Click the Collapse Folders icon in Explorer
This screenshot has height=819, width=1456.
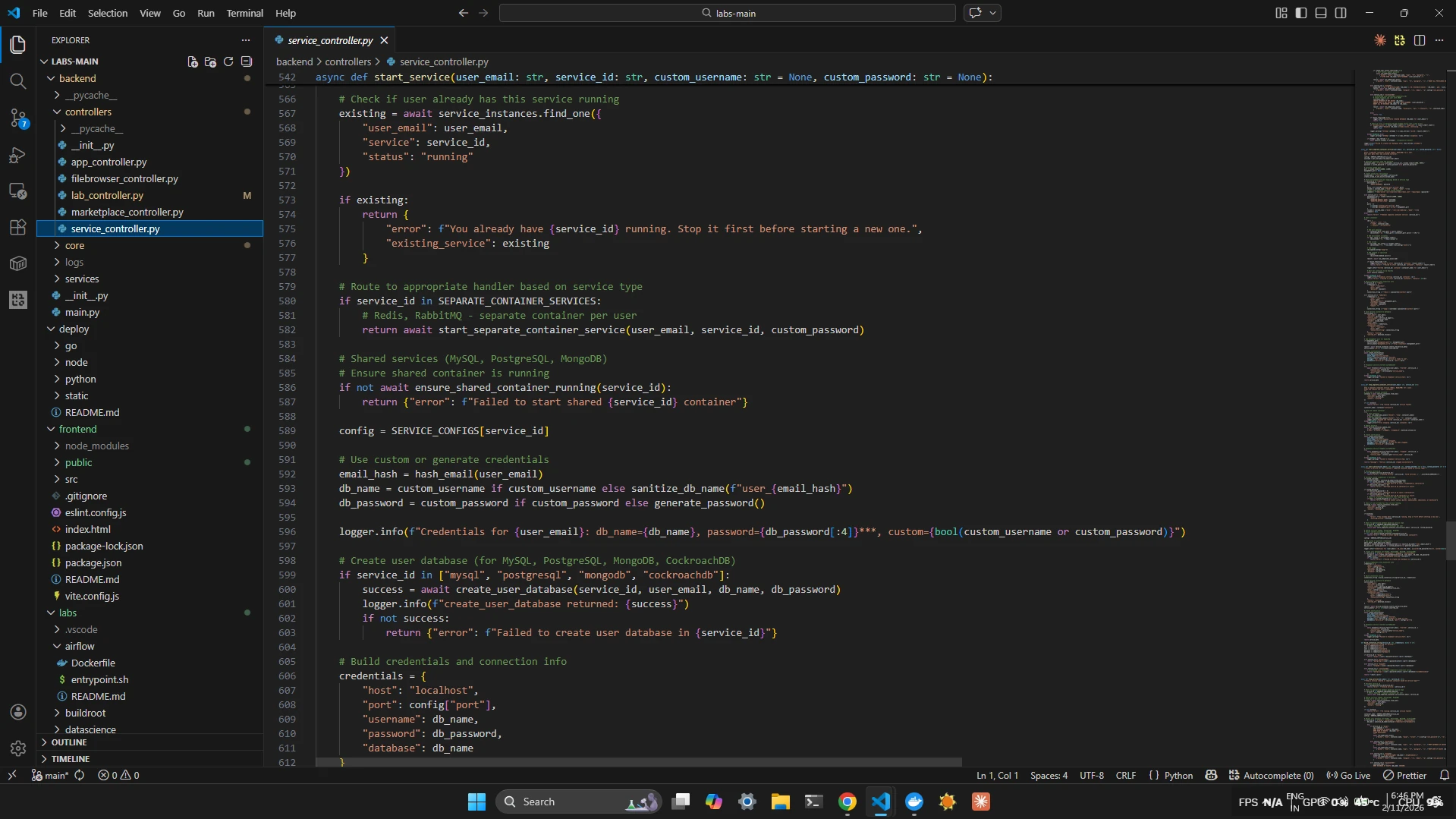coord(247,61)
